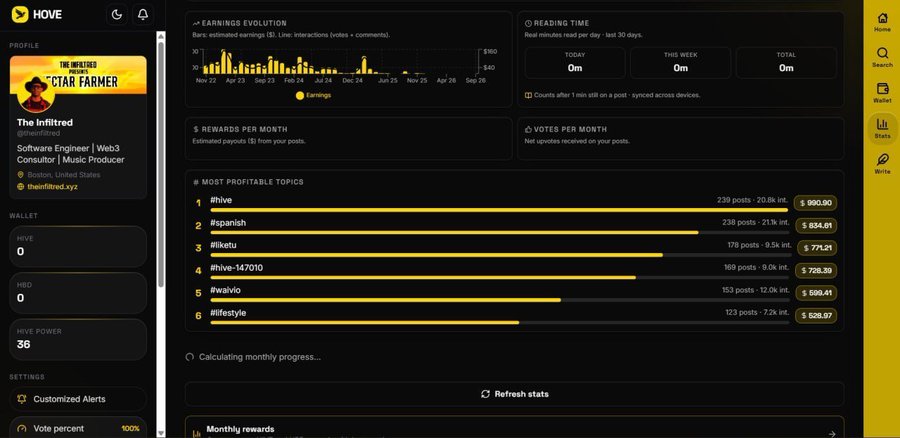Click the arrow on Monthly rewards card
Viewport: 900px width, 438px height.
point(832,434)
